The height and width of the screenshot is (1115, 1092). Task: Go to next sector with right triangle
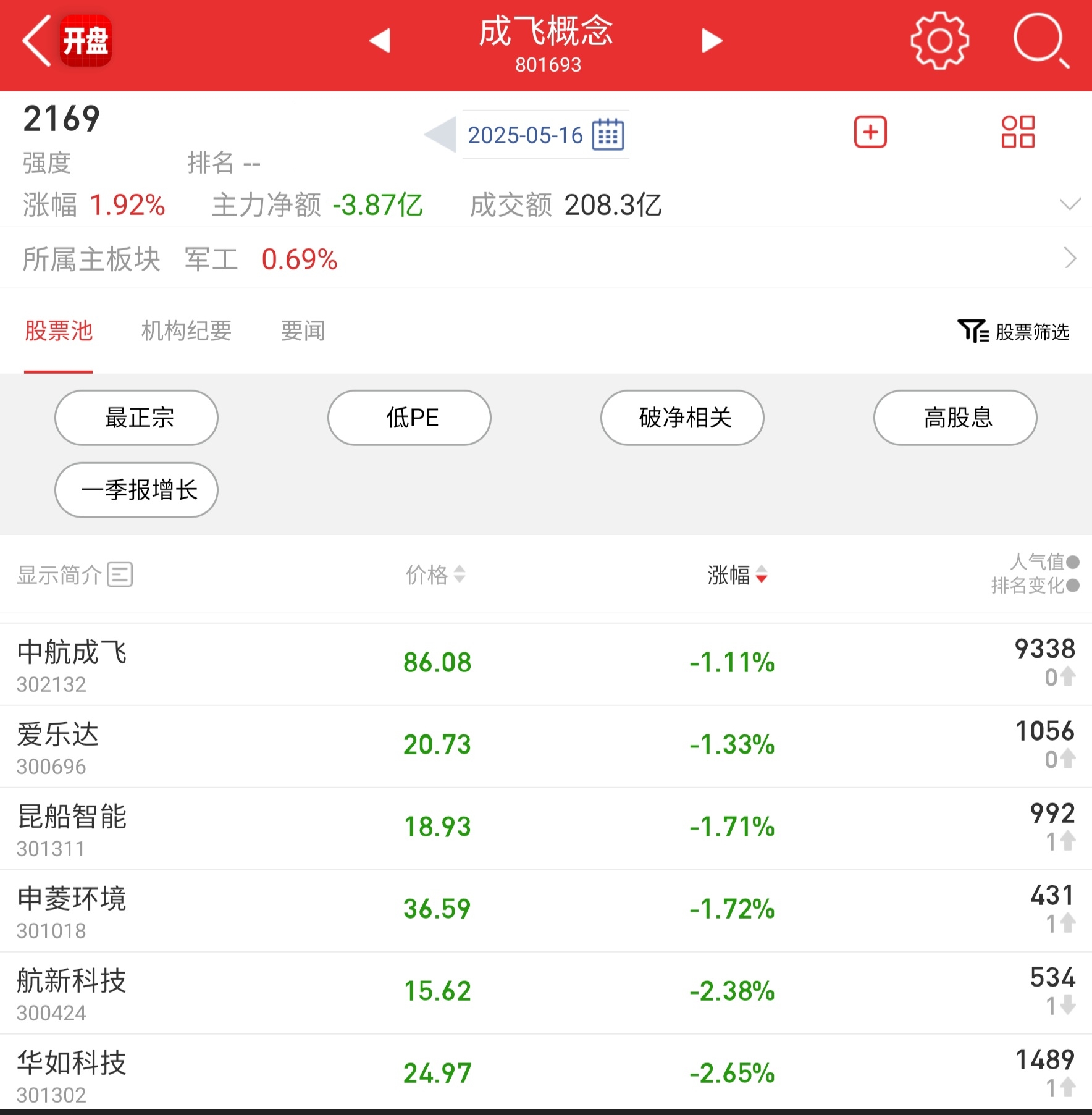(x=712, y=41)
